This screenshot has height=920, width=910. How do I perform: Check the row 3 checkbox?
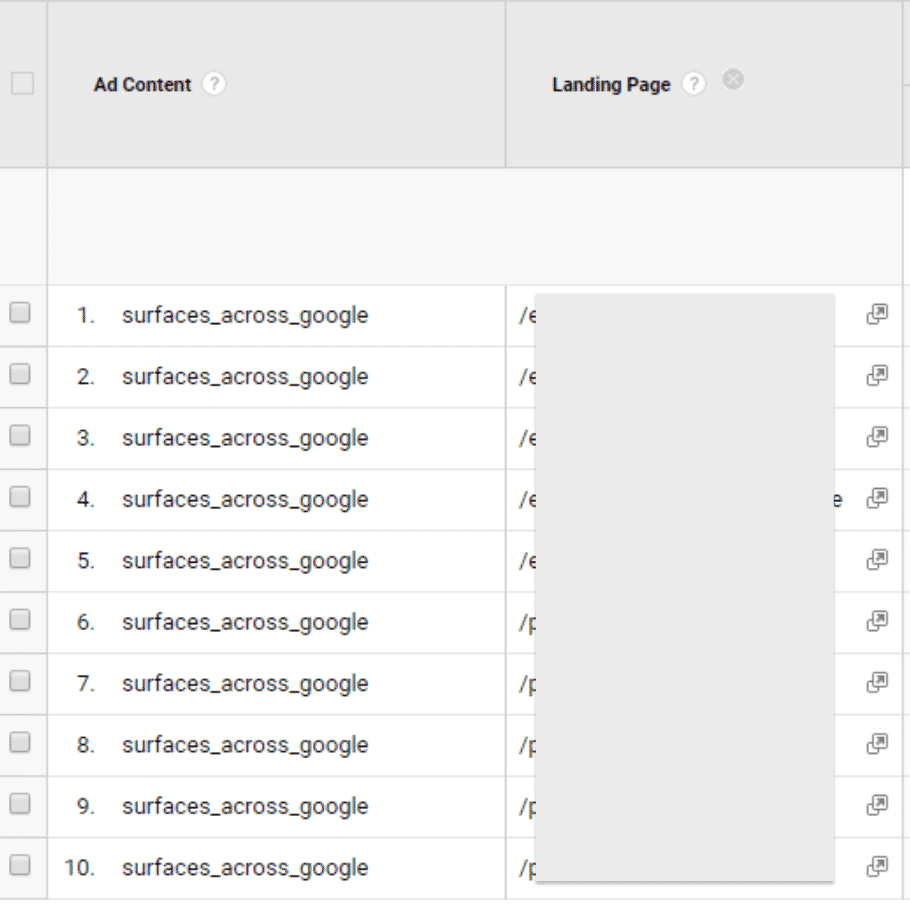20,435
